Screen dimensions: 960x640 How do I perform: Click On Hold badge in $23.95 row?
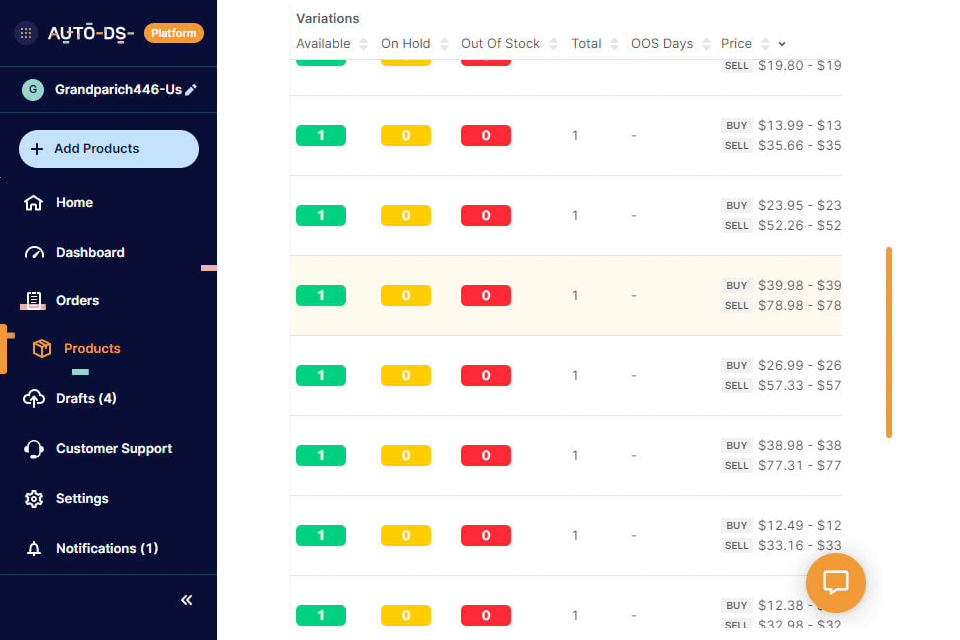coord(406,216)
